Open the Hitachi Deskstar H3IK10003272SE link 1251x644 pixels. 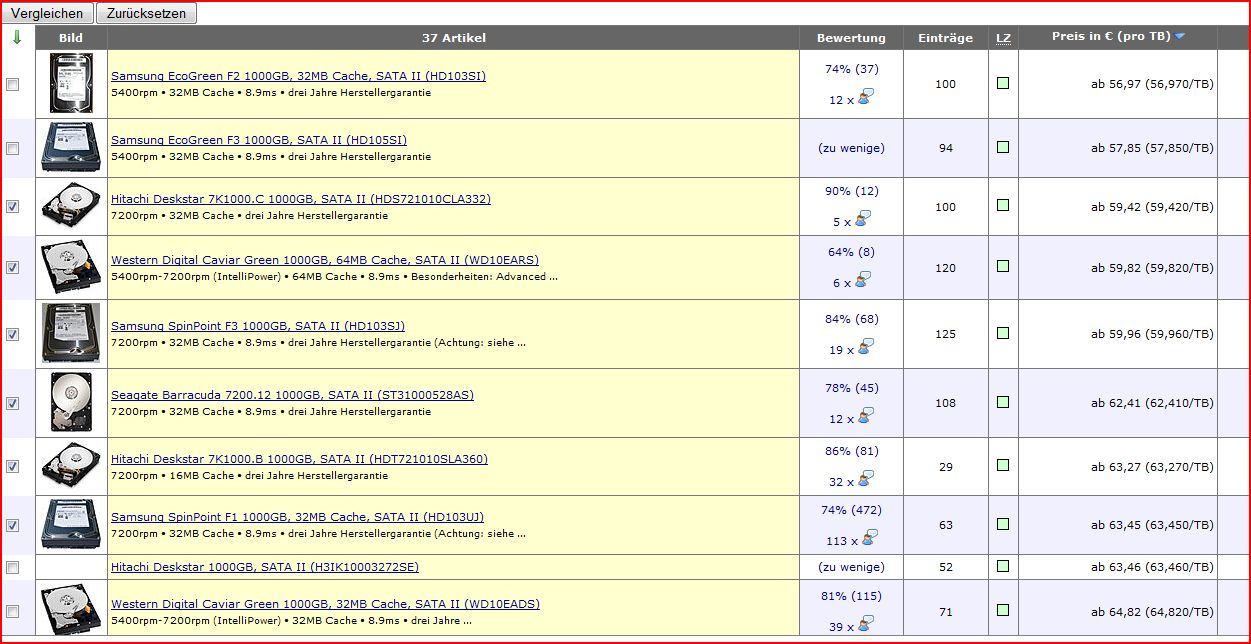click(x=265, y=567)
